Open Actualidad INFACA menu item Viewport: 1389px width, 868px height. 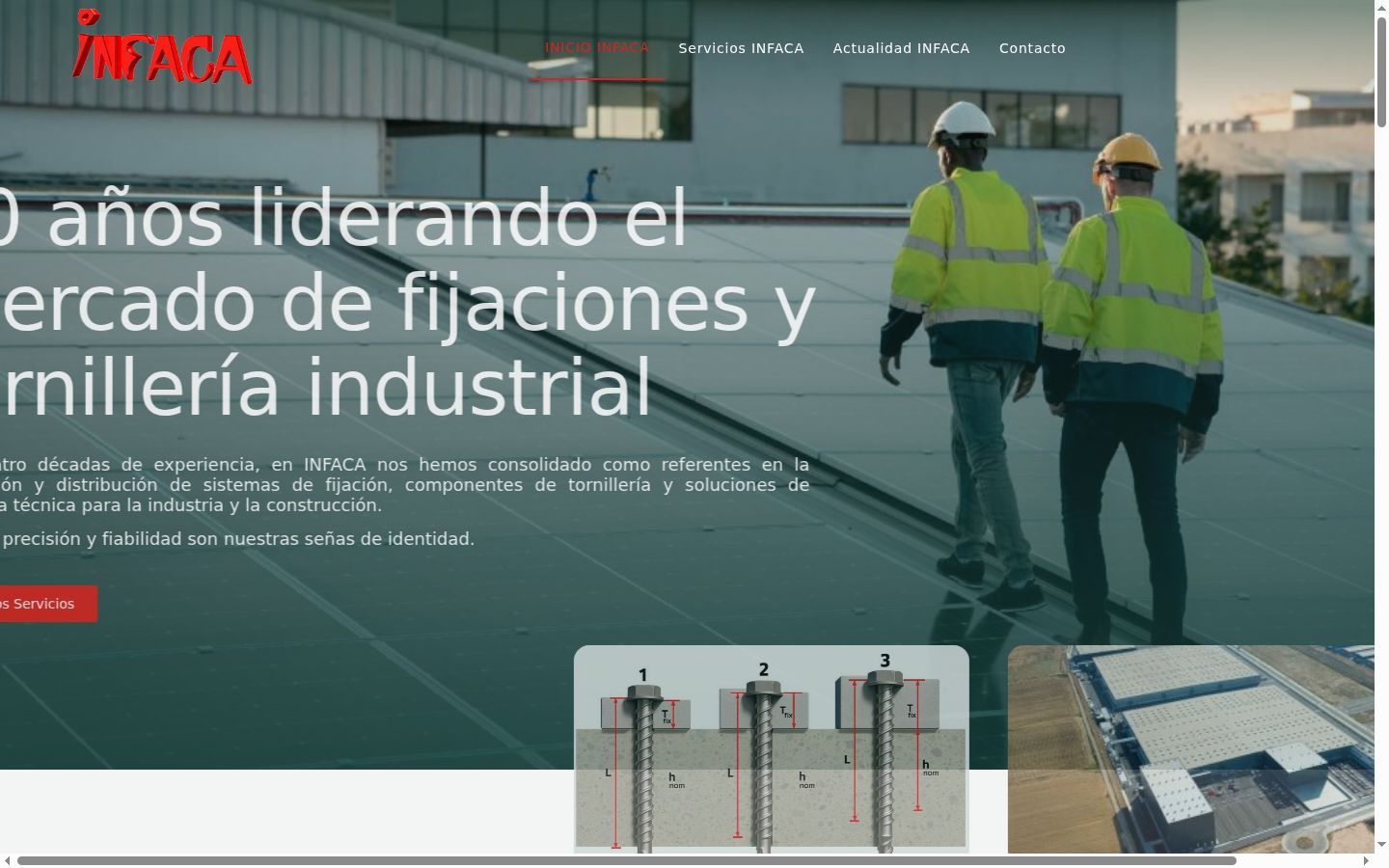click(x=901, y=48)
